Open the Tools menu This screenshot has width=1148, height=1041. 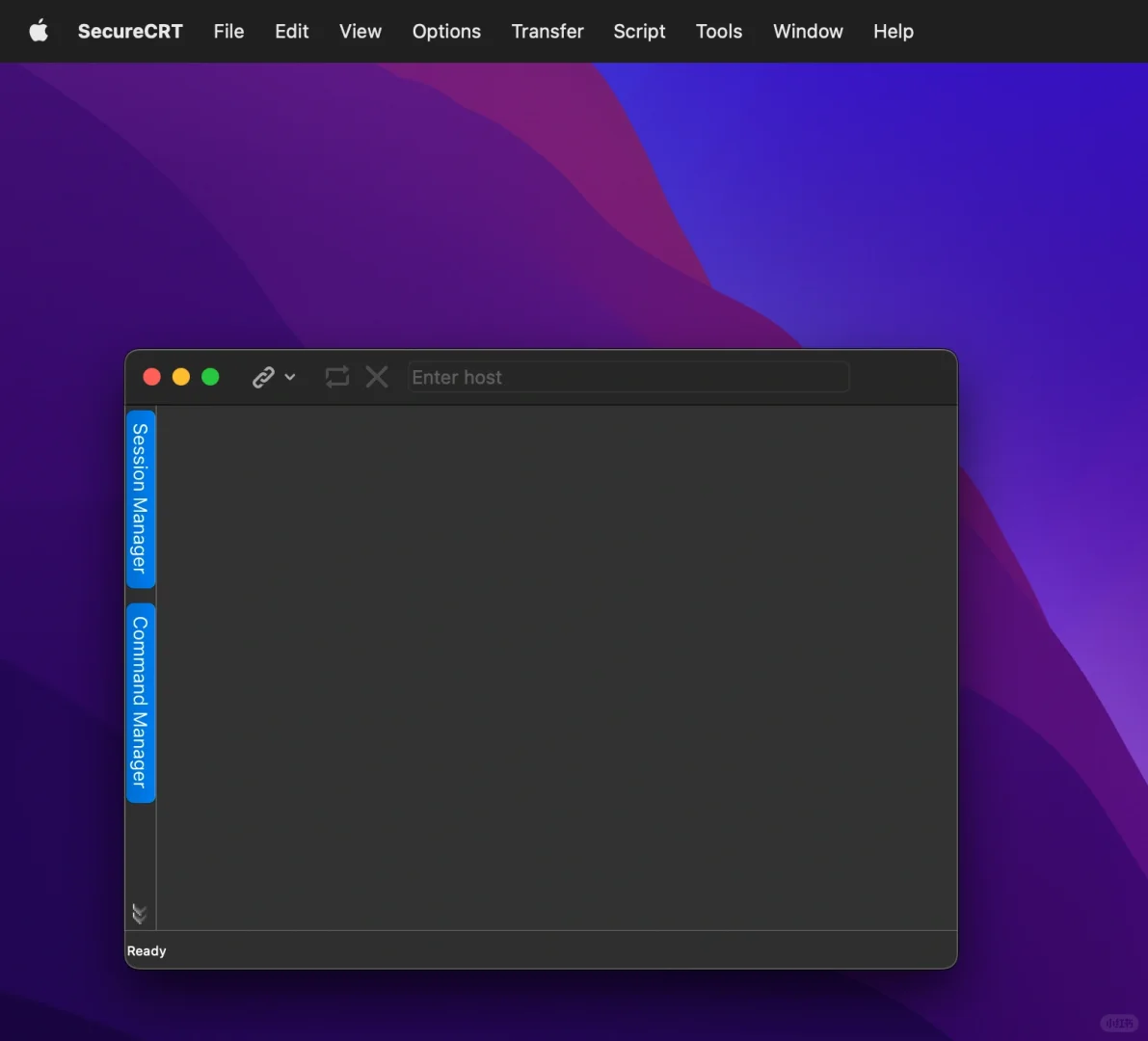[719, 32]
